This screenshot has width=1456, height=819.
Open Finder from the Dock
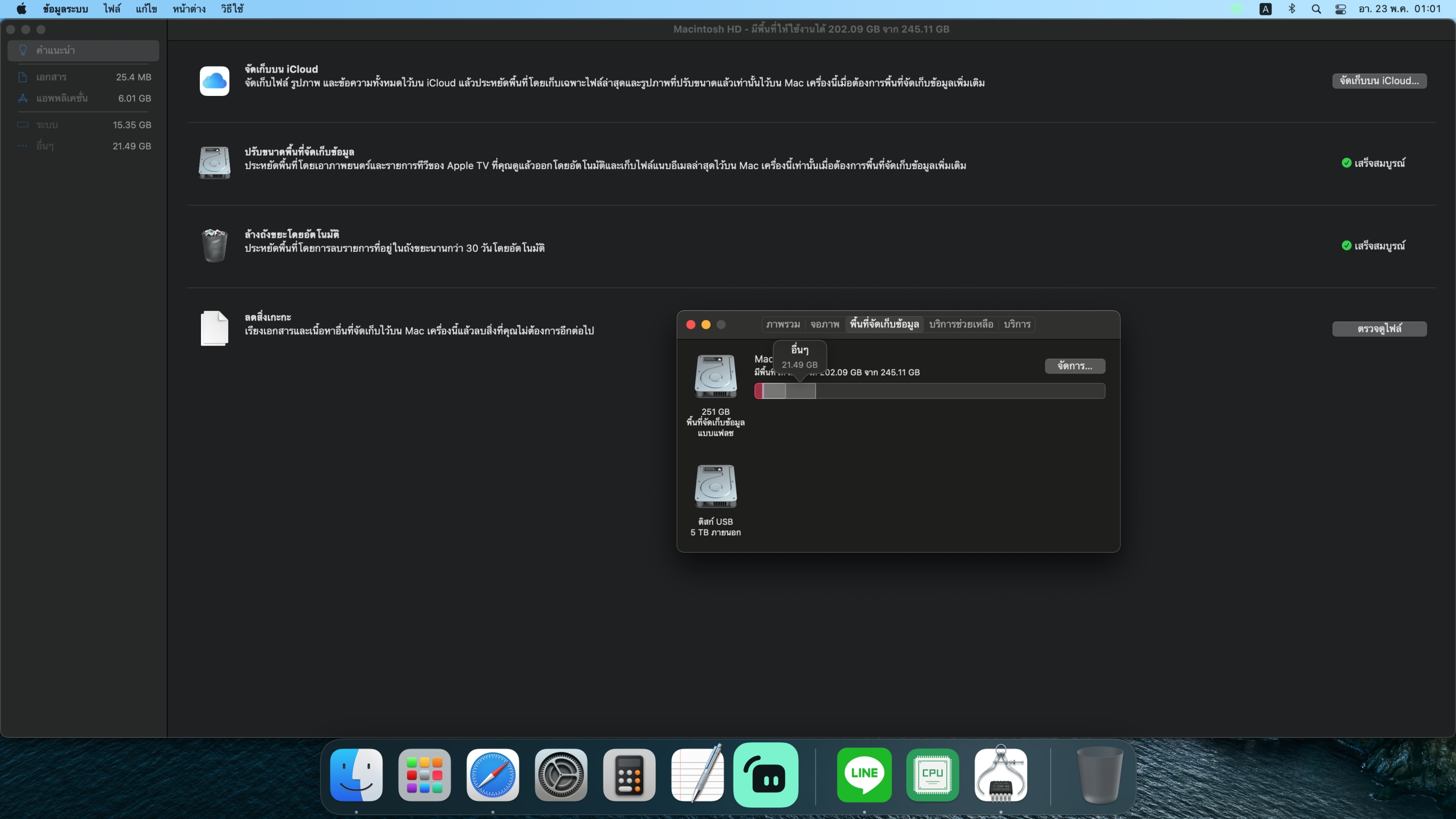tap(356, 775)
